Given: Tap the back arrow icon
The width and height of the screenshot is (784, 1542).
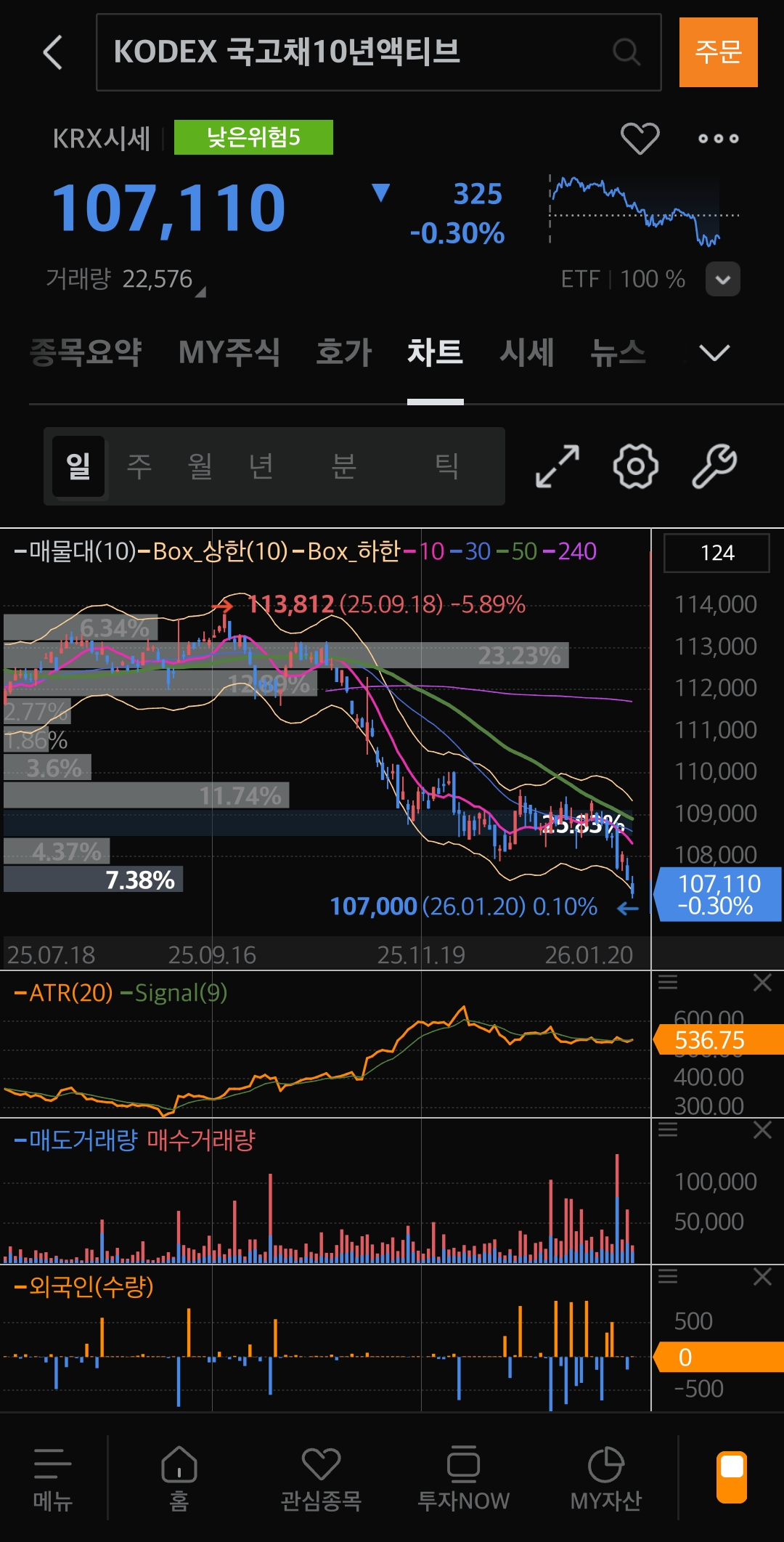Looking at the screenshot, I should [x=53, y=52].
